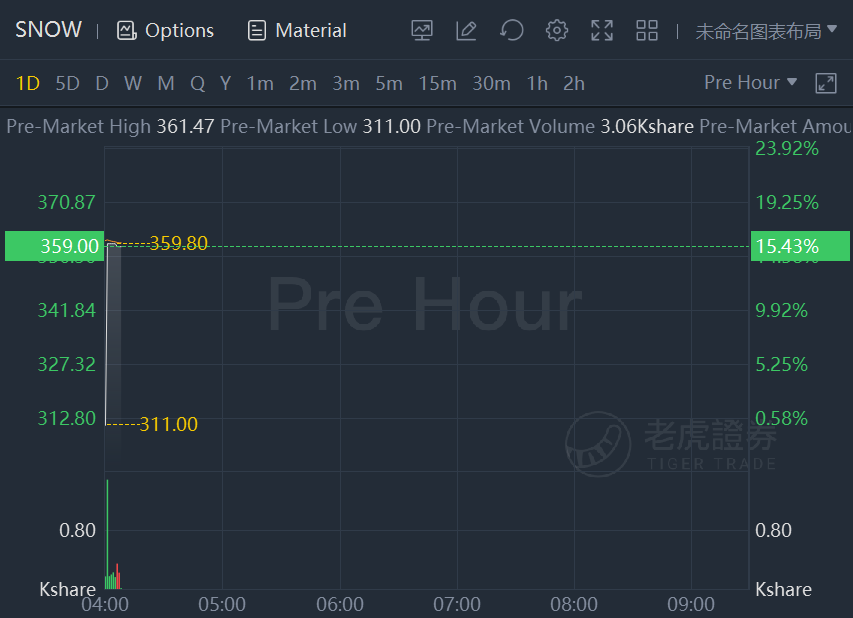Switch to the 5D timeframe
This screenshot has height=618, width=853.
point(67,84)
